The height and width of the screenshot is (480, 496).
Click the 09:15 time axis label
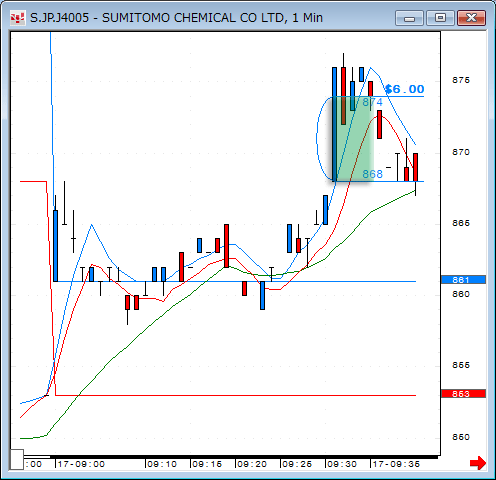tap(207, 464)
